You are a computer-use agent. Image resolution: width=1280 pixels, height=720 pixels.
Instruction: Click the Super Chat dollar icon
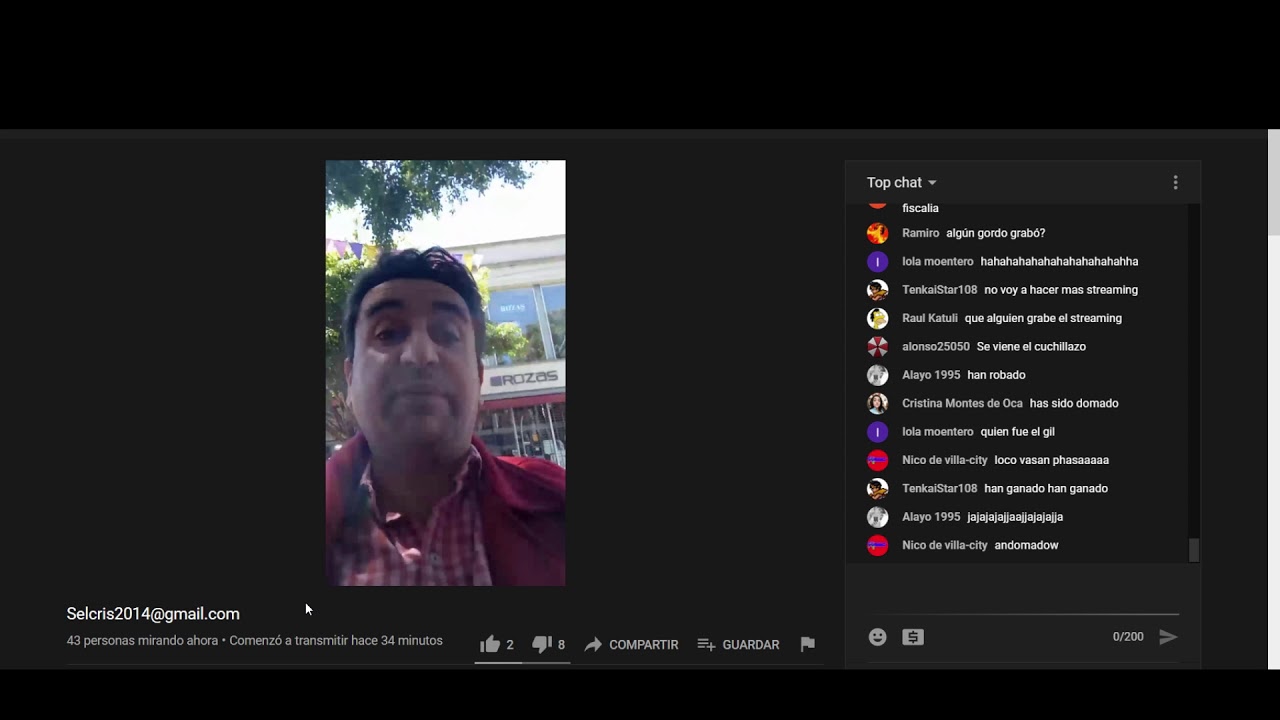click(x=913, y=637)
